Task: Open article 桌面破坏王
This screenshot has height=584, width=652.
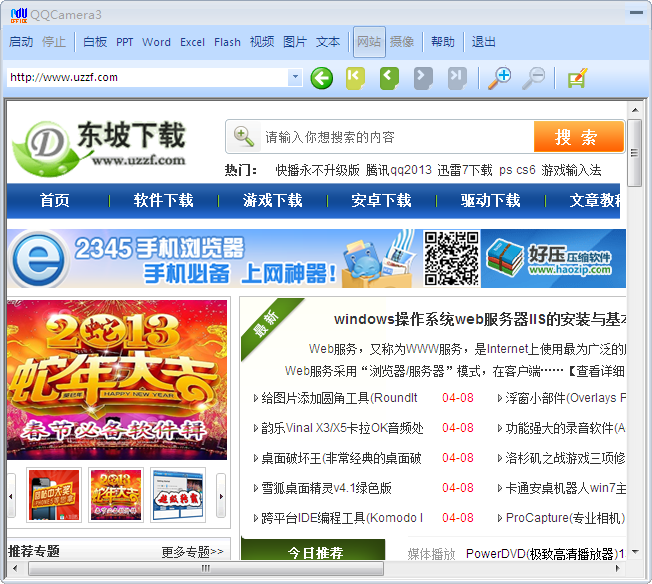Action: tap(341, 458)
